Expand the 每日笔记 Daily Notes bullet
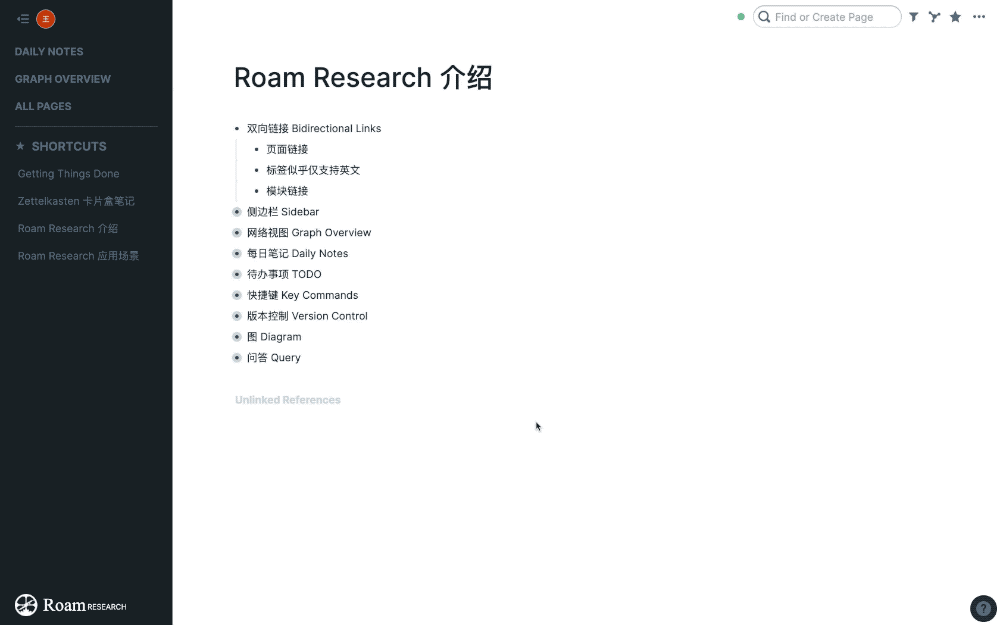This screenshot has width=1000, height=625. tap(237, 254)
